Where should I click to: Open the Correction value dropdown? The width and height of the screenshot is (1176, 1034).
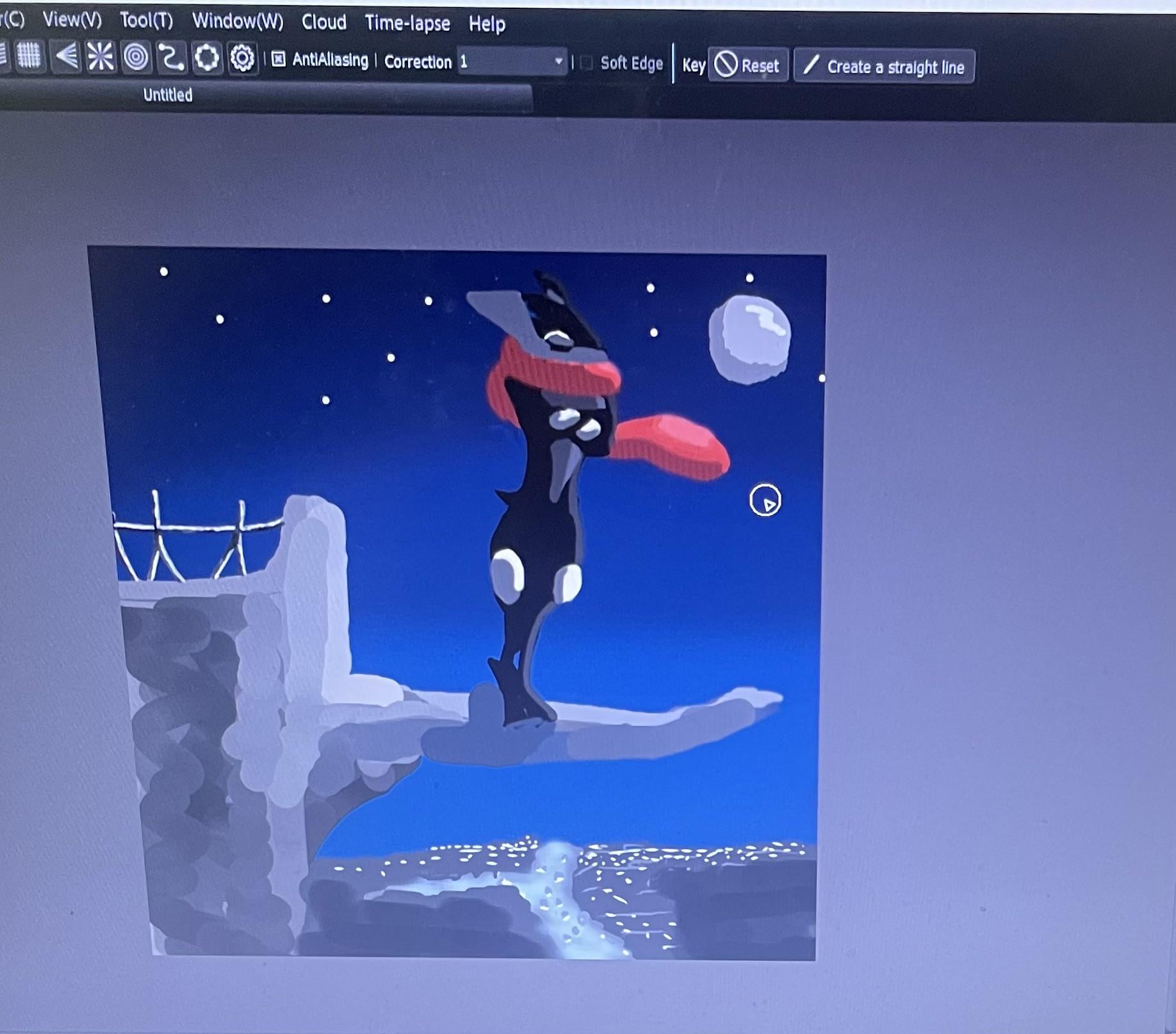pos(558,62)
